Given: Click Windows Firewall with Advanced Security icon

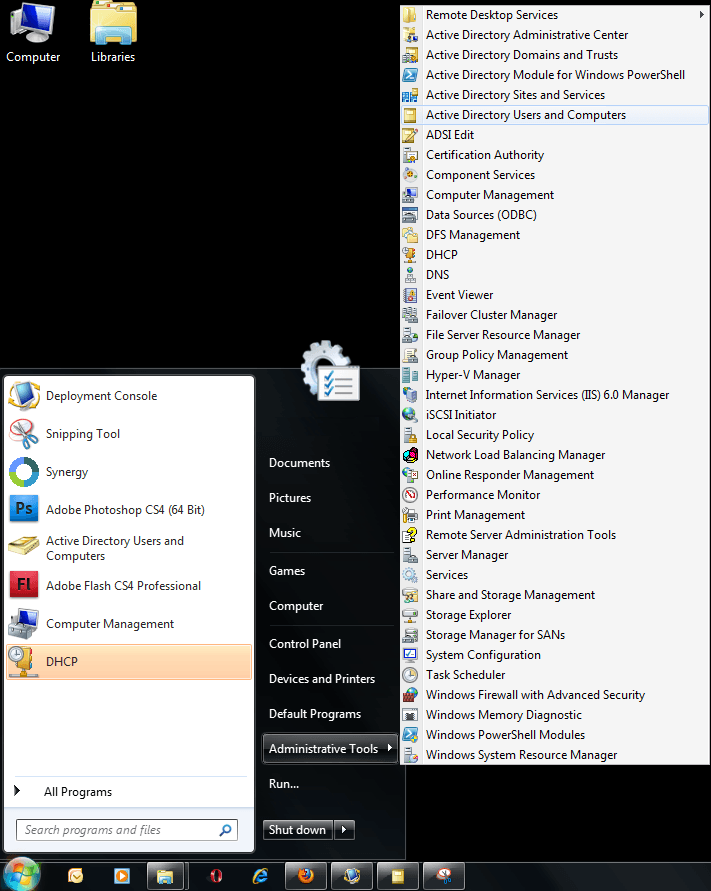Looking at the screenshot, I should (x=410, y=694).
